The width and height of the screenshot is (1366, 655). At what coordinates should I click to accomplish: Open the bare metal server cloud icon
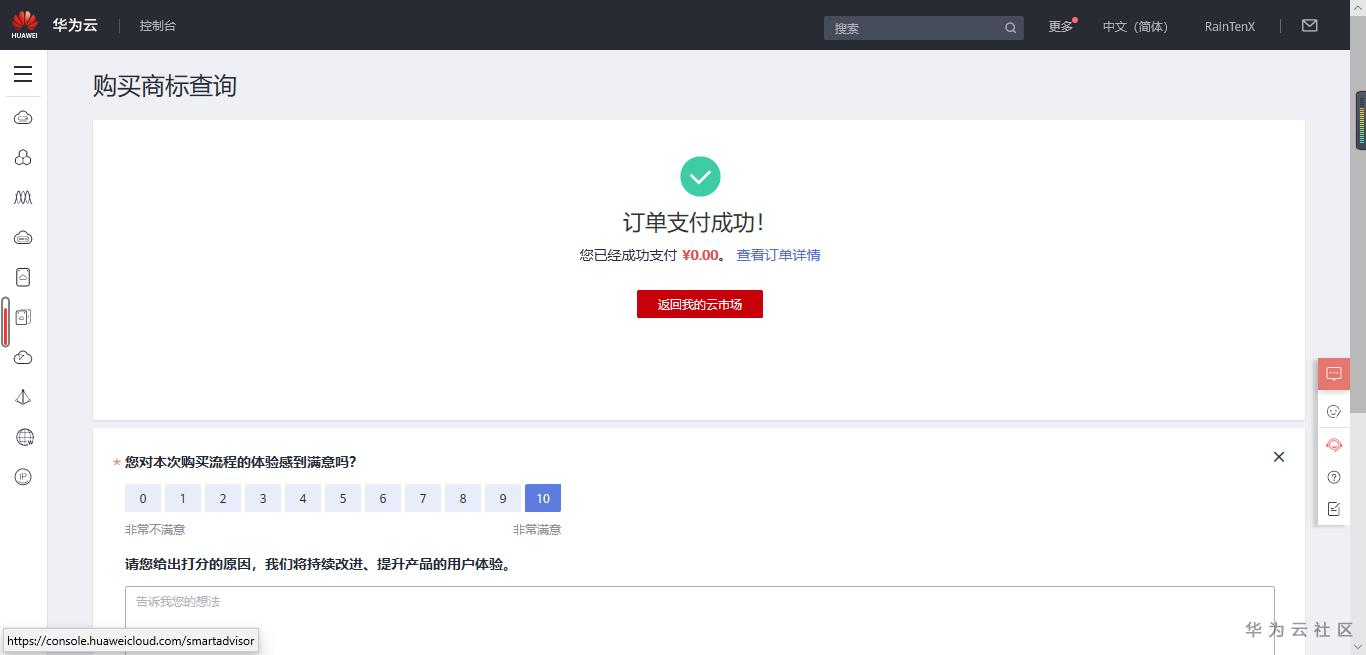click(23, 238)
